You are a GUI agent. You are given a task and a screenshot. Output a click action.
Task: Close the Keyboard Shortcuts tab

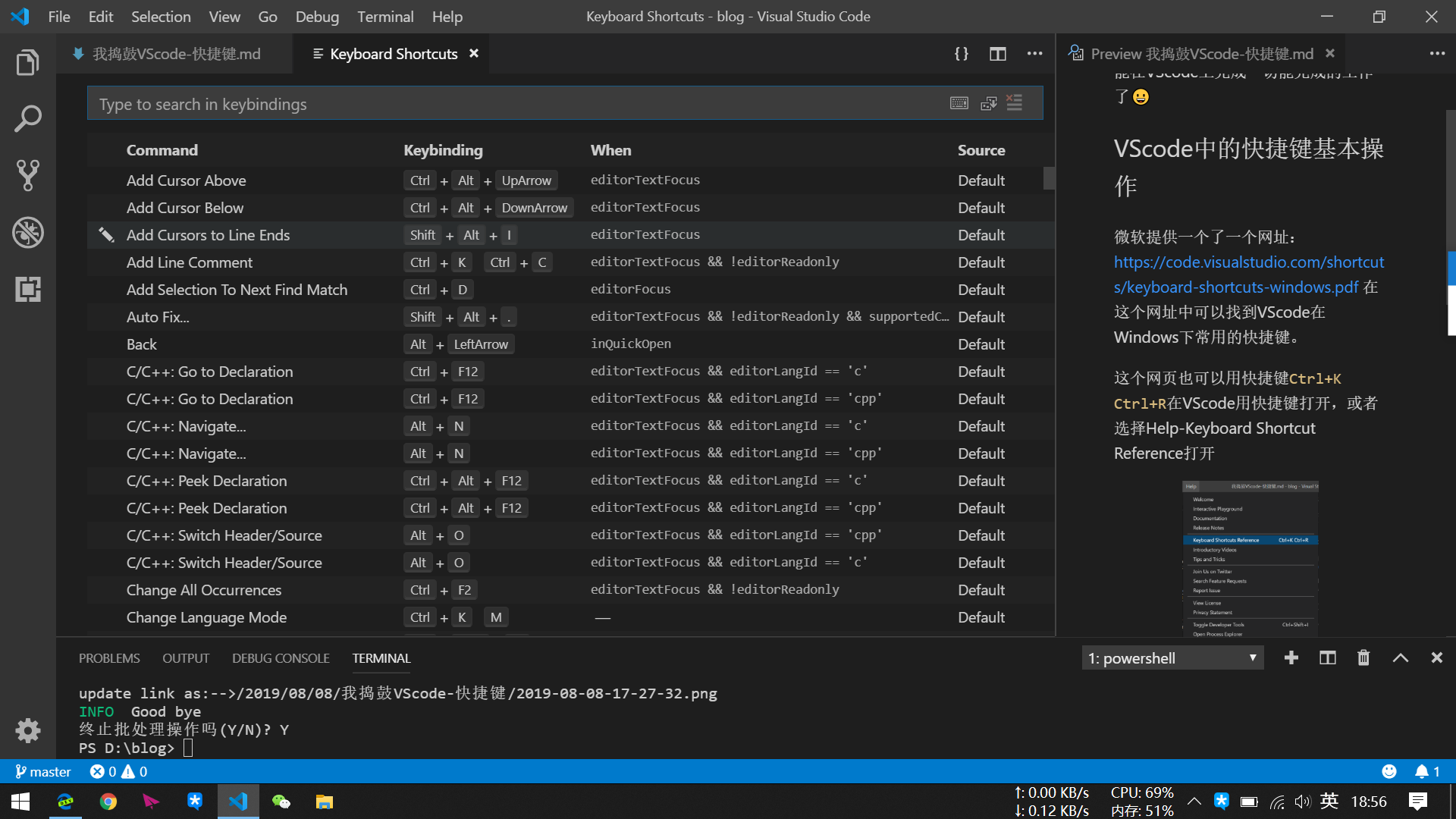coord(474,53)
